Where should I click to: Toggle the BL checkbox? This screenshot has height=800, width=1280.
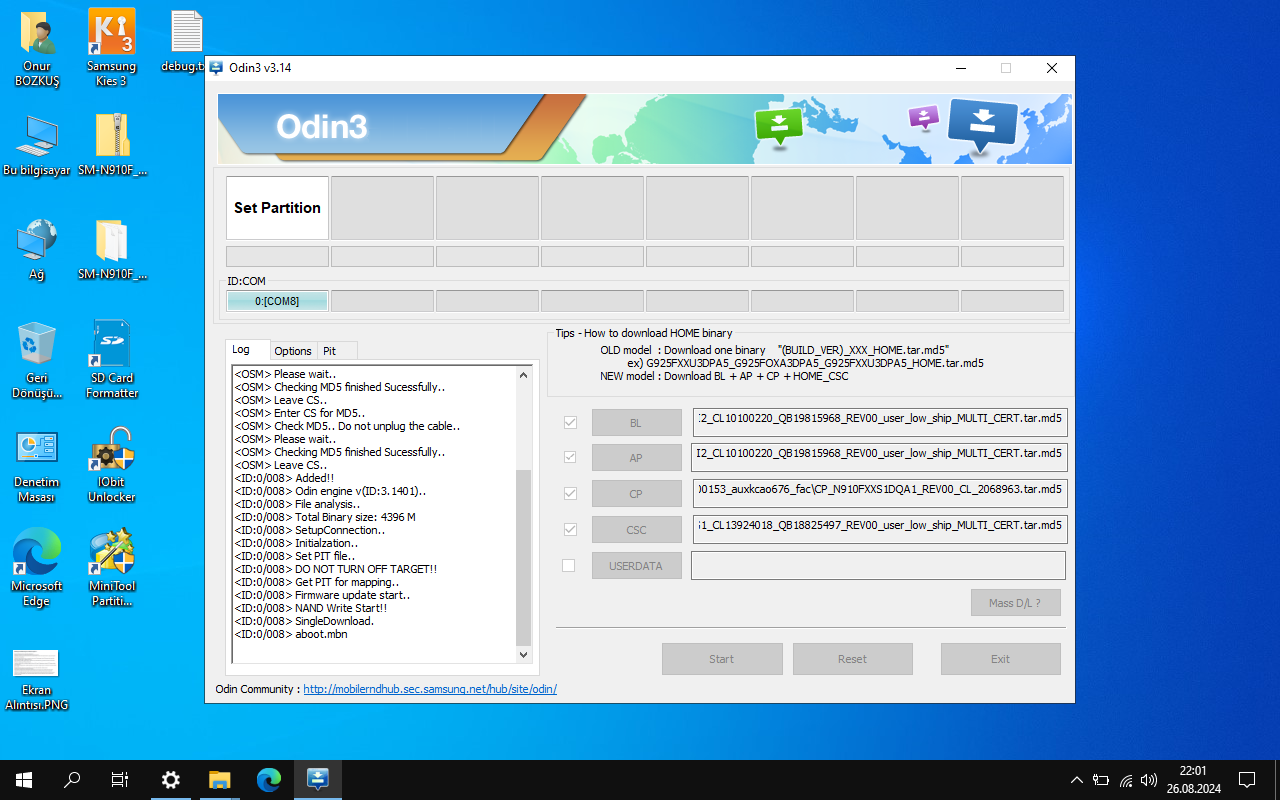pos(570,422)
